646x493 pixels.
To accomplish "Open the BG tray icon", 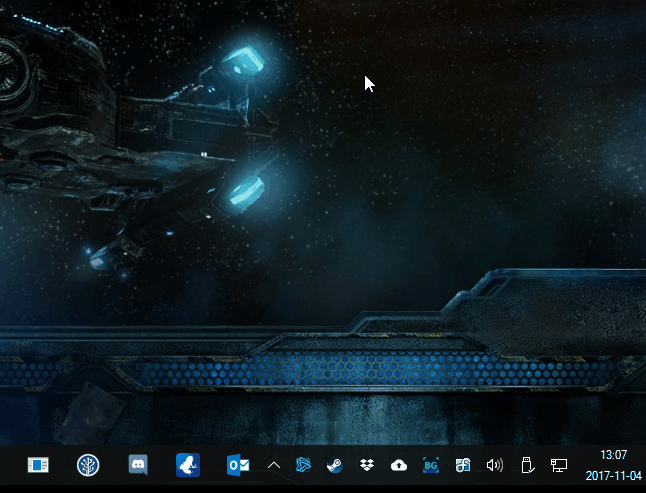I will [431, 465].
